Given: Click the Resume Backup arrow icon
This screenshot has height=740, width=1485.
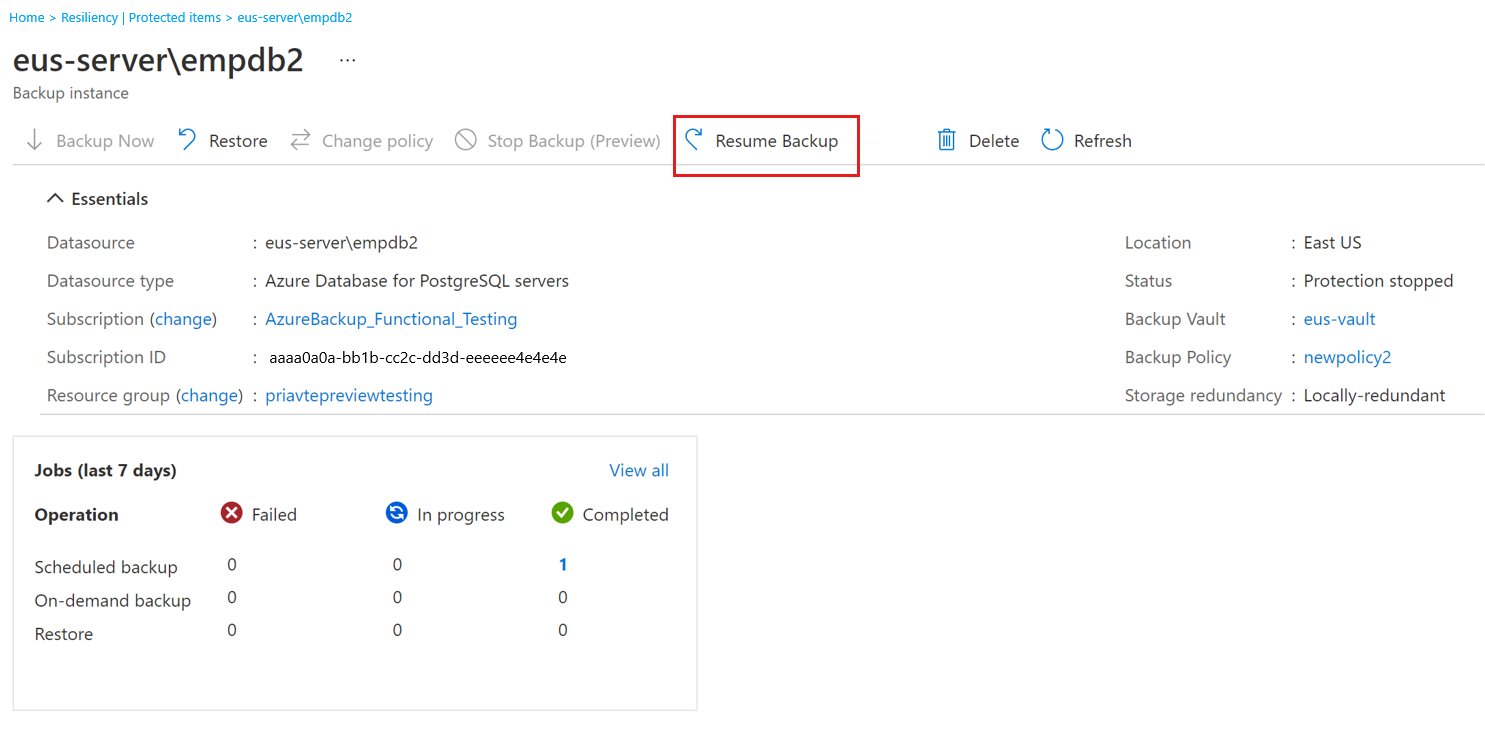Looking at the screenshot, I should pyautogui.click(x=694, y=140).
